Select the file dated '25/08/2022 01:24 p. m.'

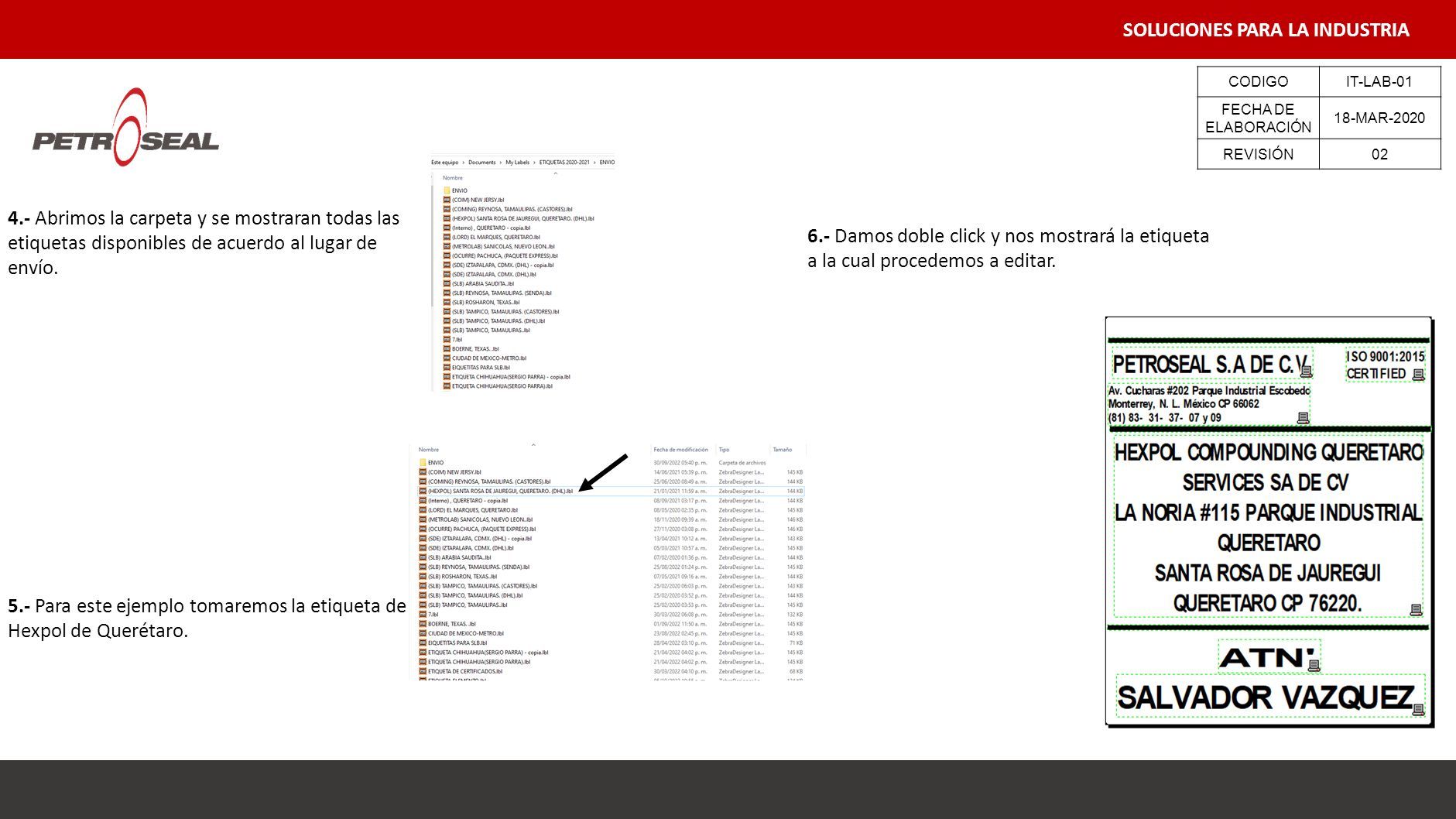tap(680, 567)
